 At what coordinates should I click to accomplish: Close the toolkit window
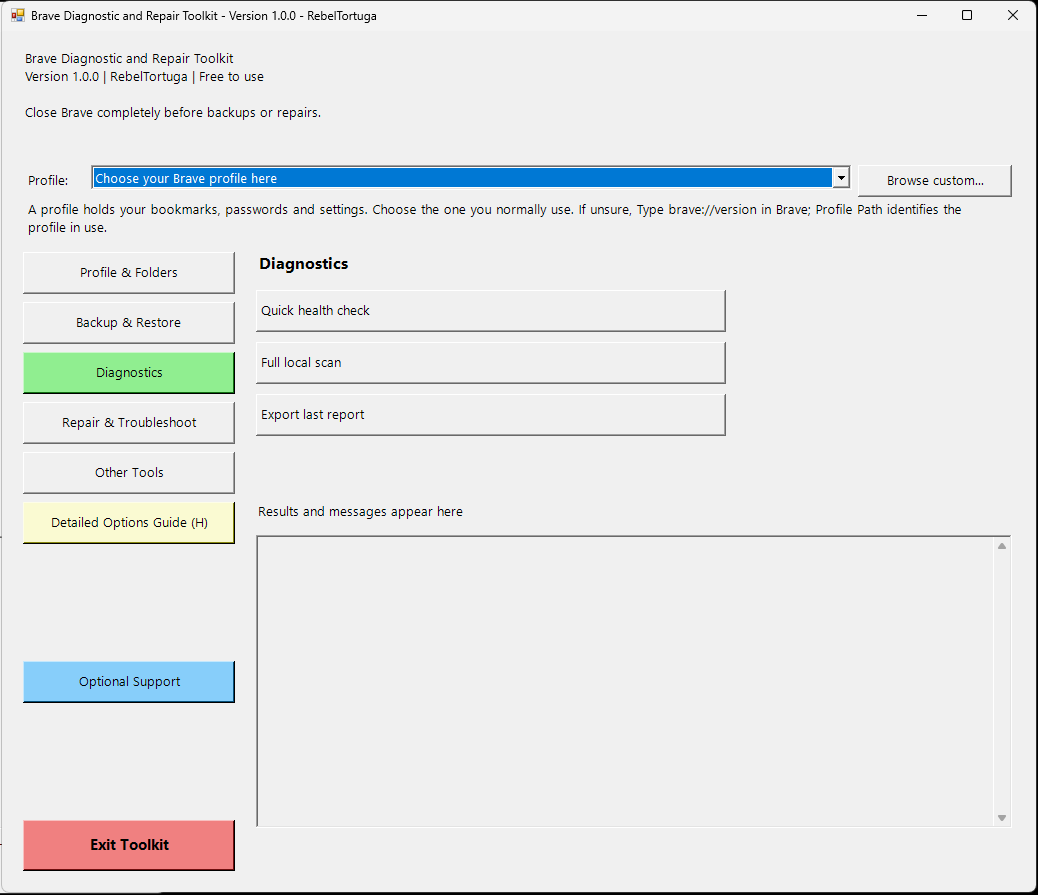1012,15
